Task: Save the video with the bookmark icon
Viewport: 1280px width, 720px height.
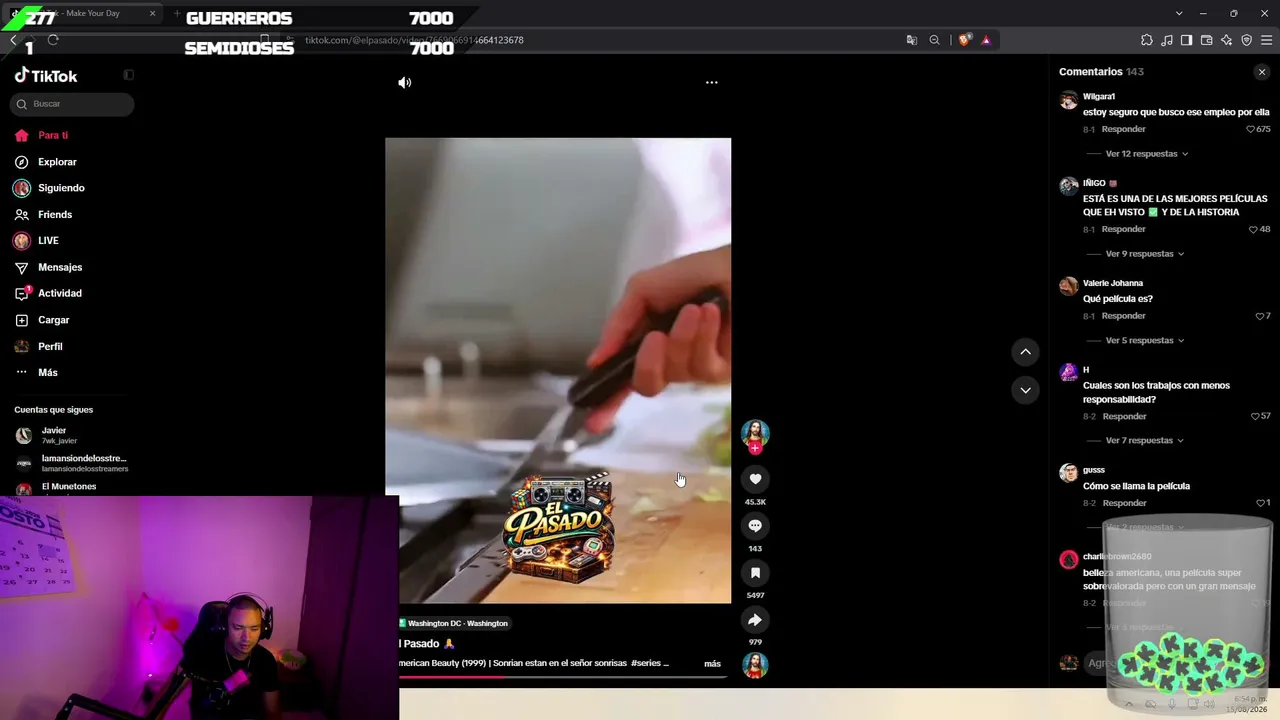Action: point(755,573)
